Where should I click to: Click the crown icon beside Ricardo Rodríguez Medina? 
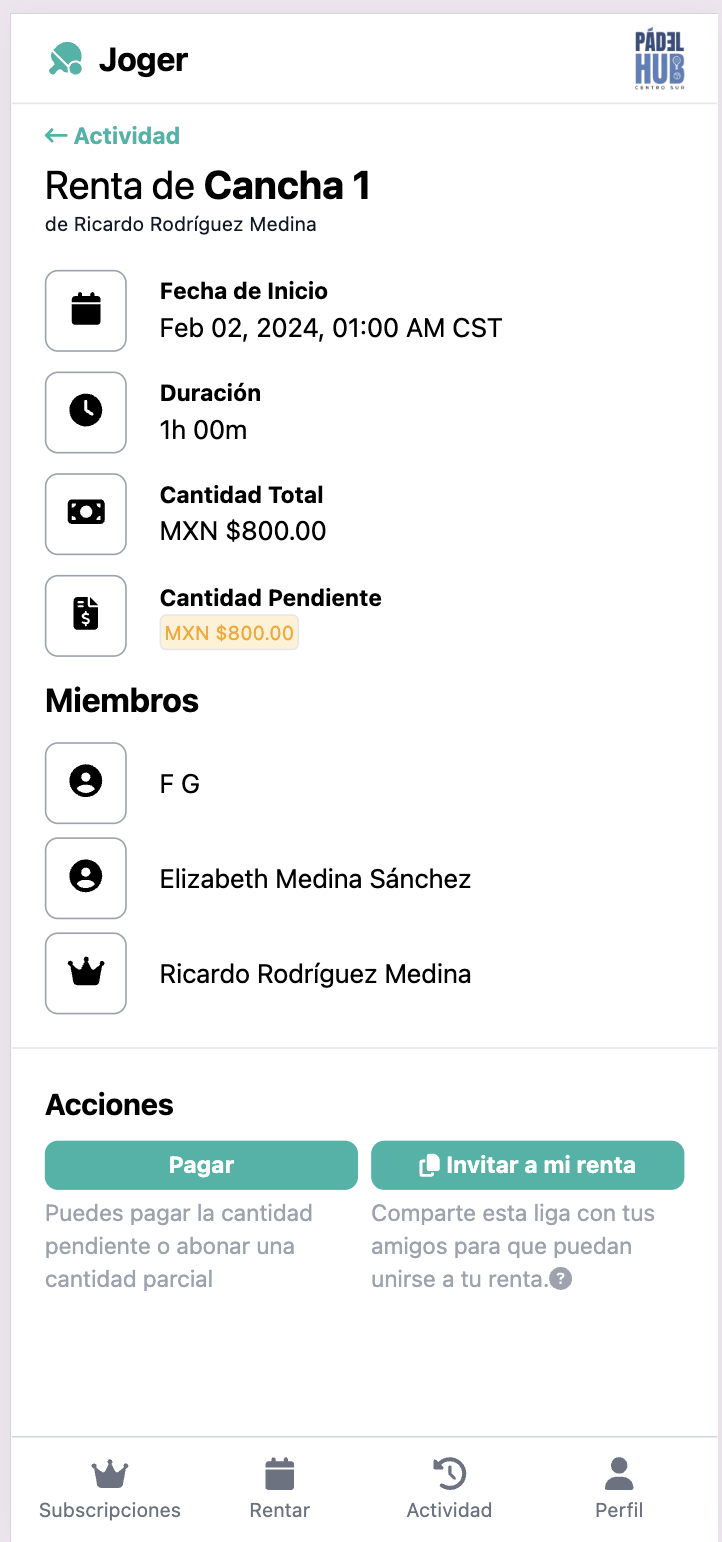pyautogui.click(x=86, y=973)
